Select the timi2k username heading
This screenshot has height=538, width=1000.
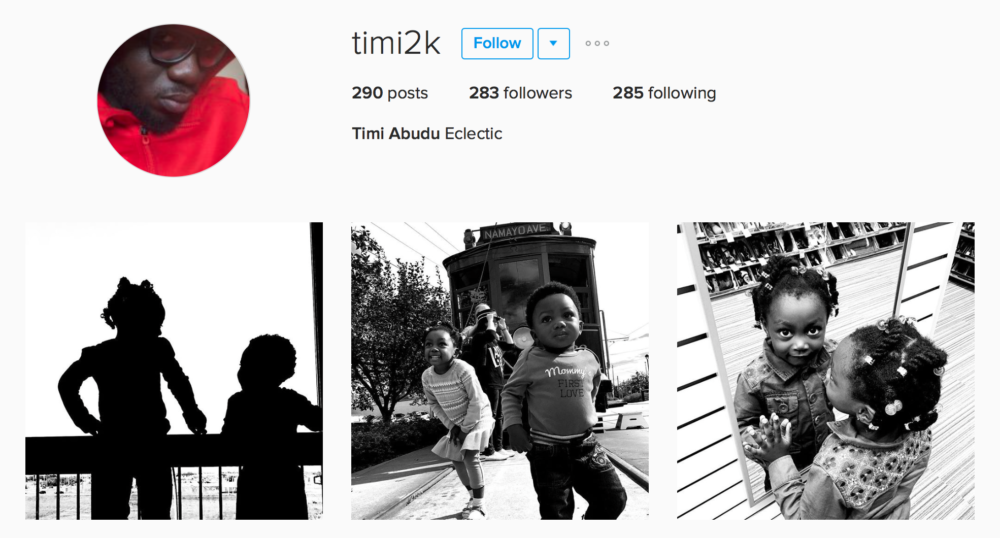click(396, 43)
